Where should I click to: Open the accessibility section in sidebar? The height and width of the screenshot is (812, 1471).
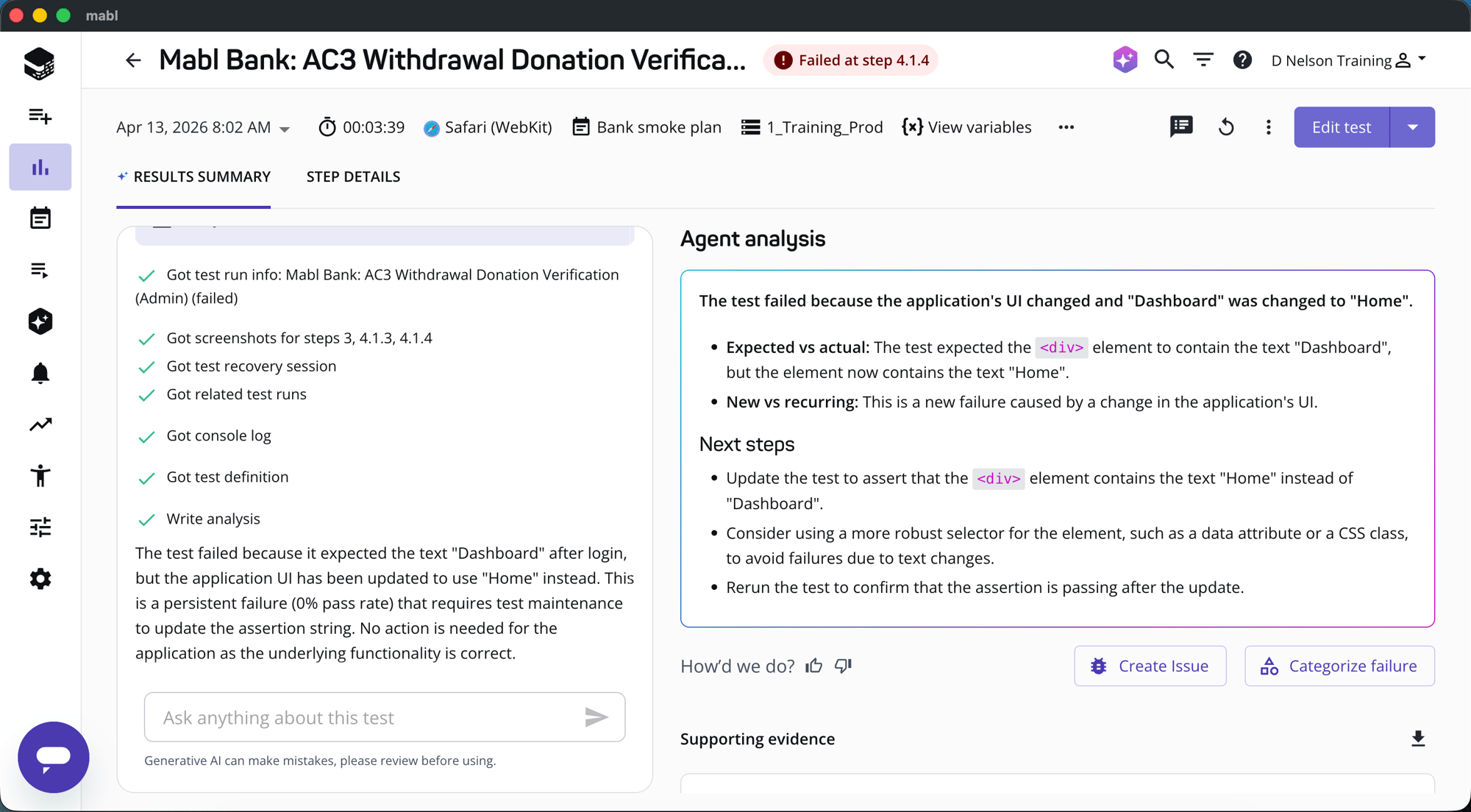click(x=40, y=476)
